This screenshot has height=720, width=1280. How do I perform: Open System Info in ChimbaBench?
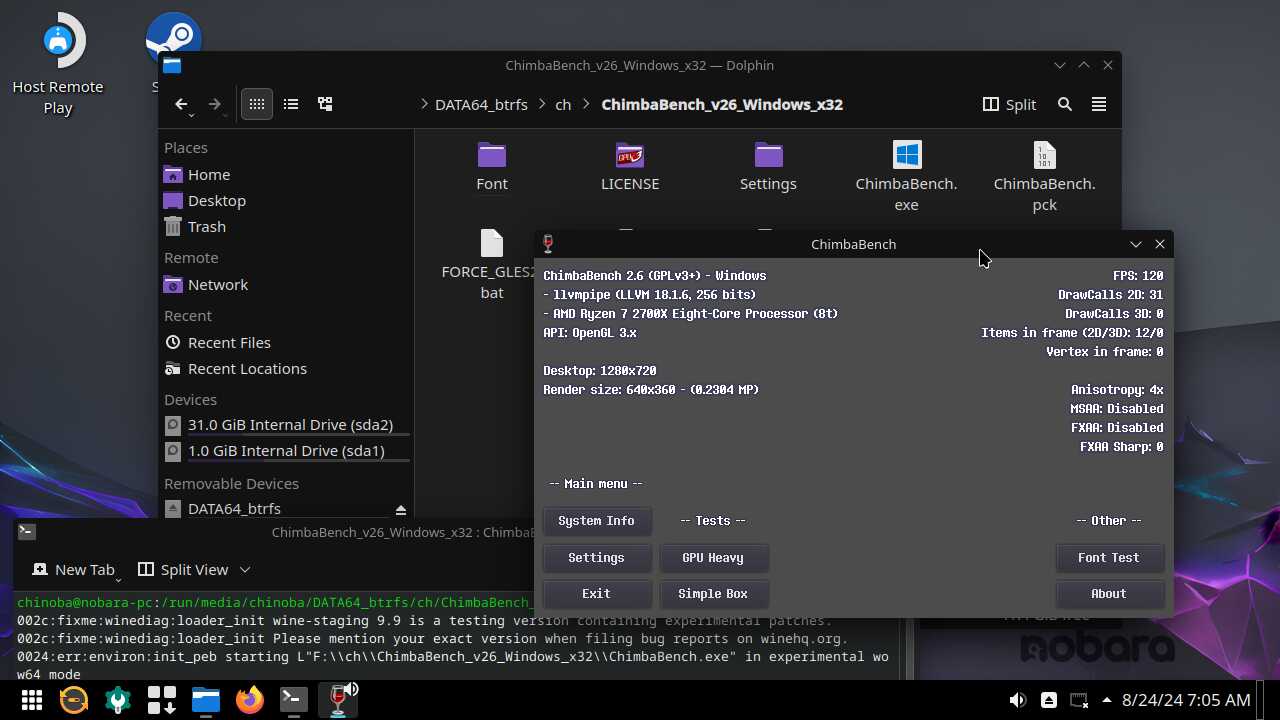click(x=597, y=521)
